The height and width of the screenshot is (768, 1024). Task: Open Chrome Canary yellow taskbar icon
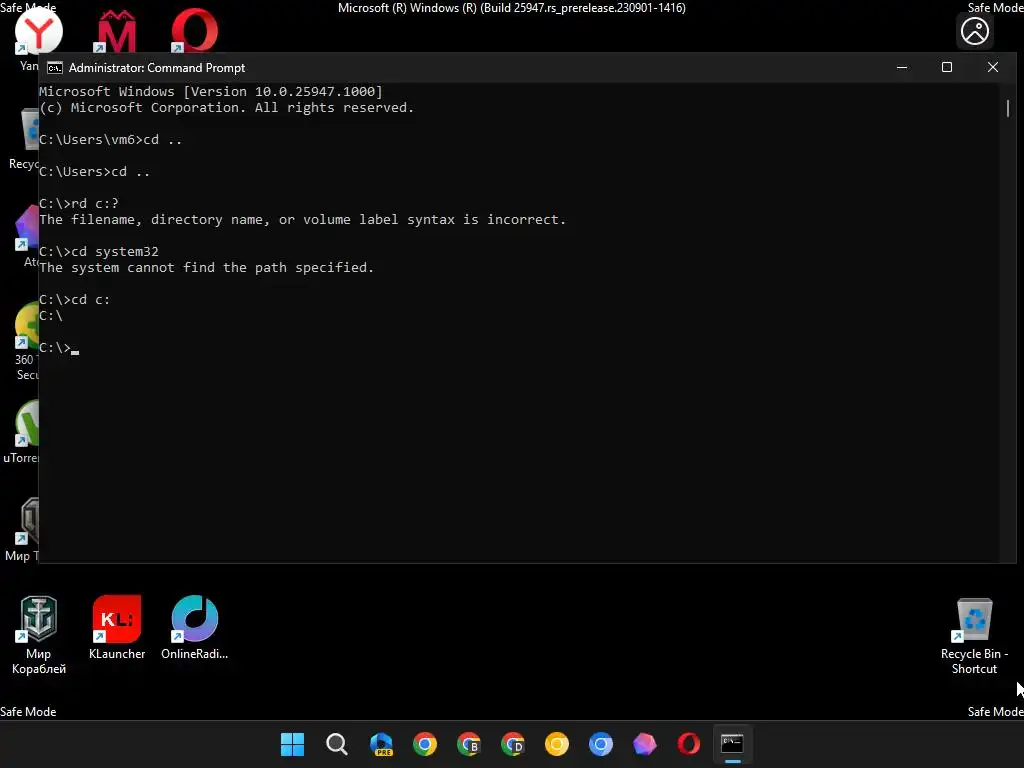tap(556, 744)
